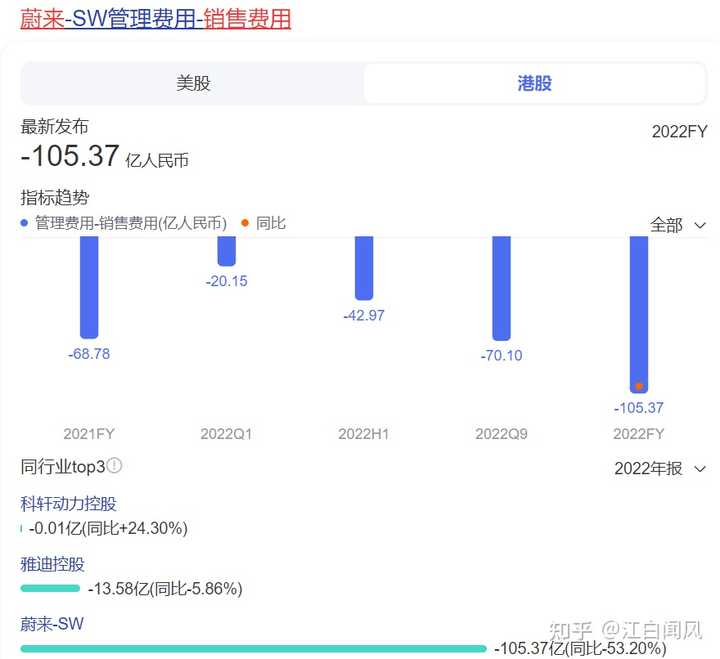The image size is (720, 659).
Task: Toggle the 管理费用-销售费用(亿人民币) legend item
Action: (x=124, y=223)
